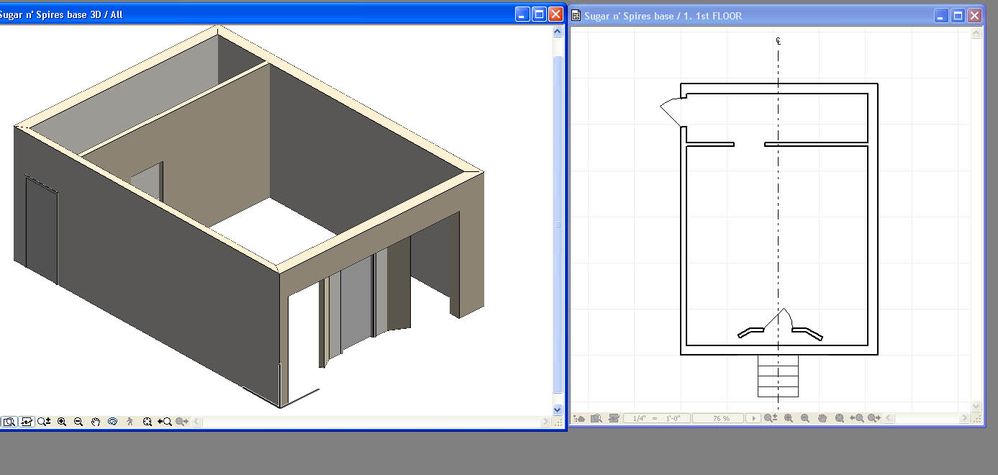Image resolution: width=998 pixels, height=475 pixels.
Task: Toggle the second view button in 3D toolbar
Action: [x=27, y=422]
